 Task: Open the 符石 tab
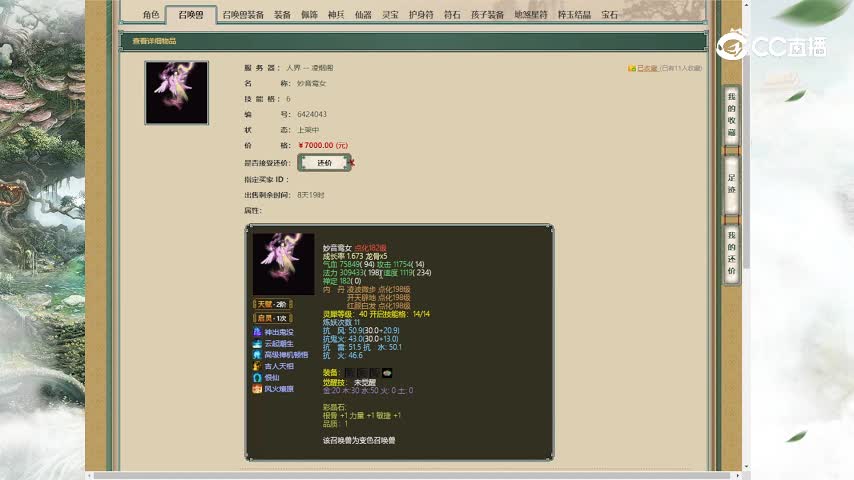tap(452, 15)
